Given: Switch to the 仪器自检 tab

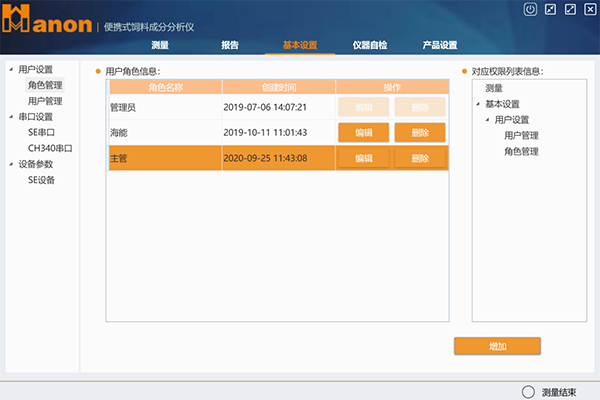Looking at the screenshot, I should 369,45.
